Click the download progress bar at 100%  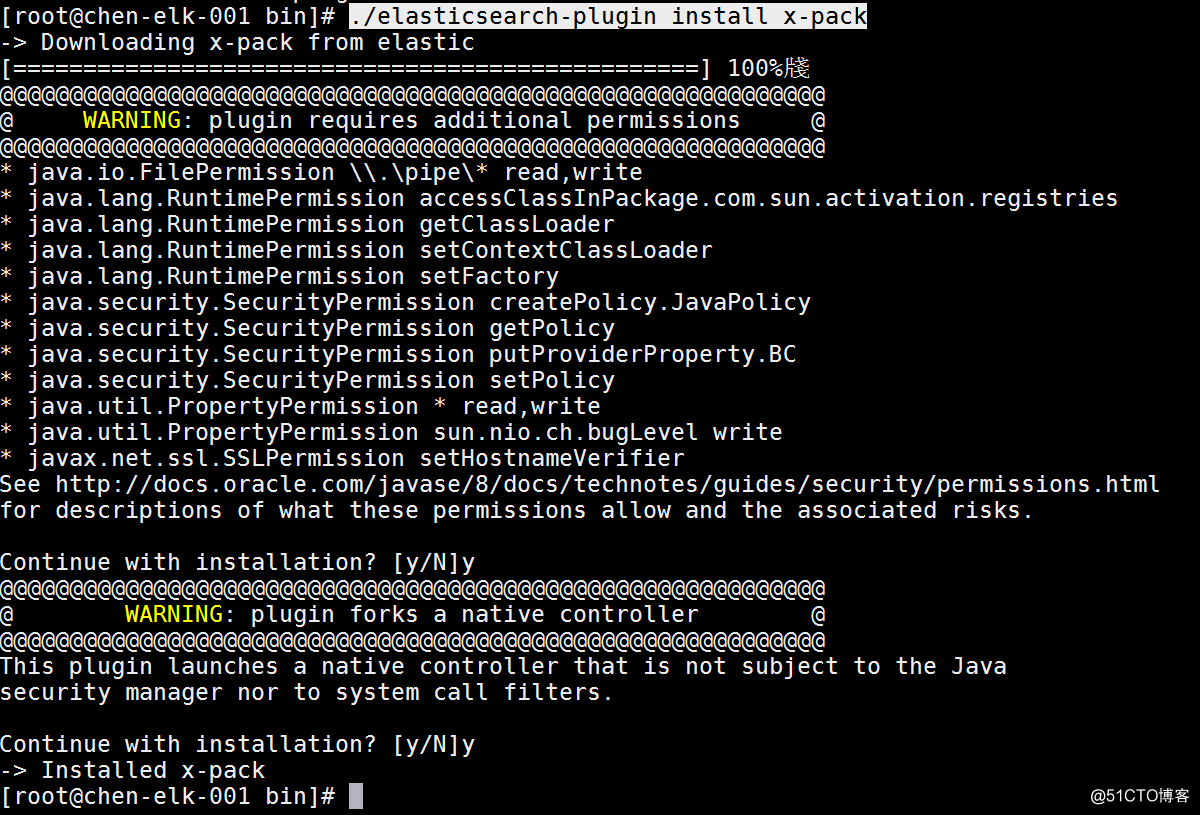[x=356, y=69]
